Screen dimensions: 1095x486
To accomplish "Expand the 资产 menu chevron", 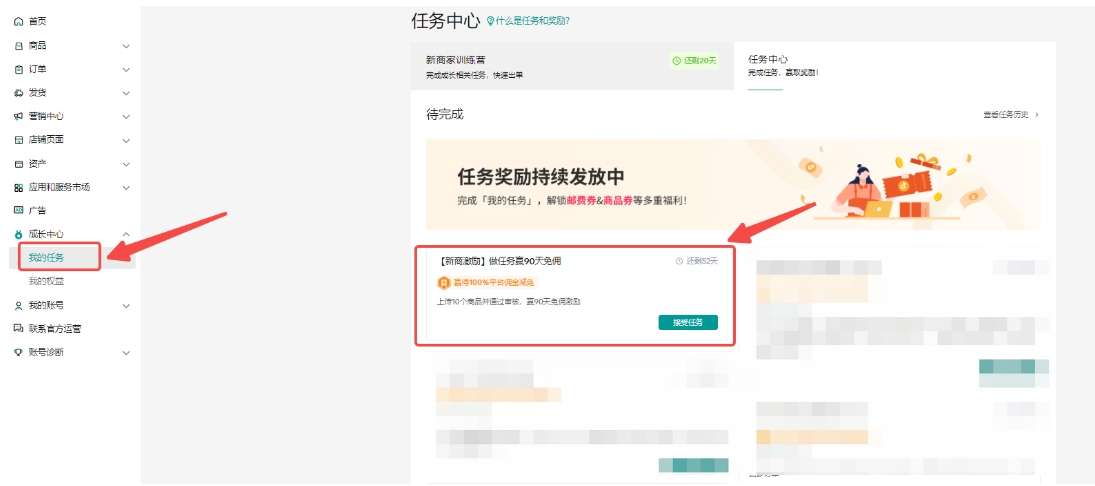I will pos(126,164).
